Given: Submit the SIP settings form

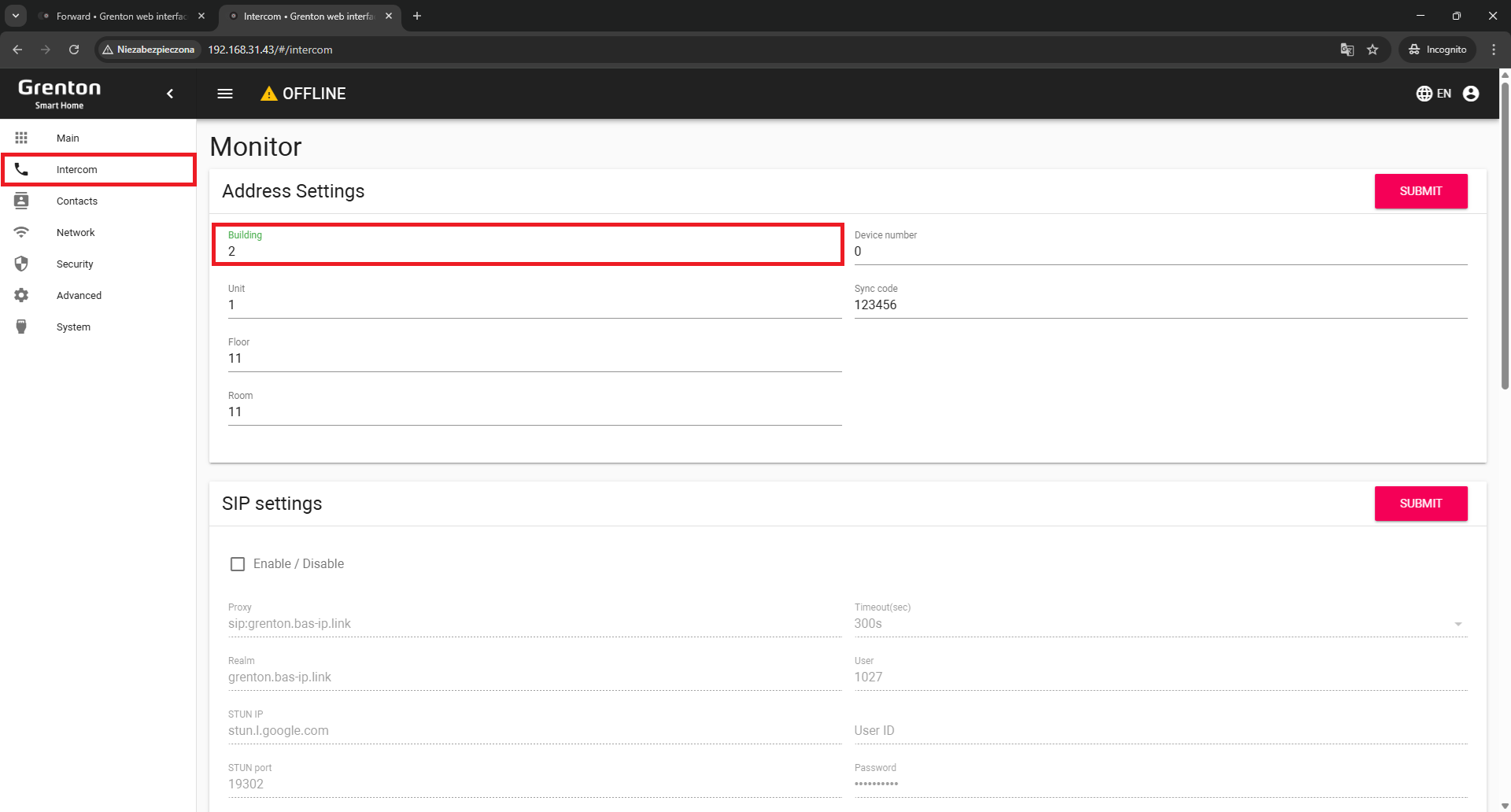Looking at the screenshot, I should [1420, 504].
